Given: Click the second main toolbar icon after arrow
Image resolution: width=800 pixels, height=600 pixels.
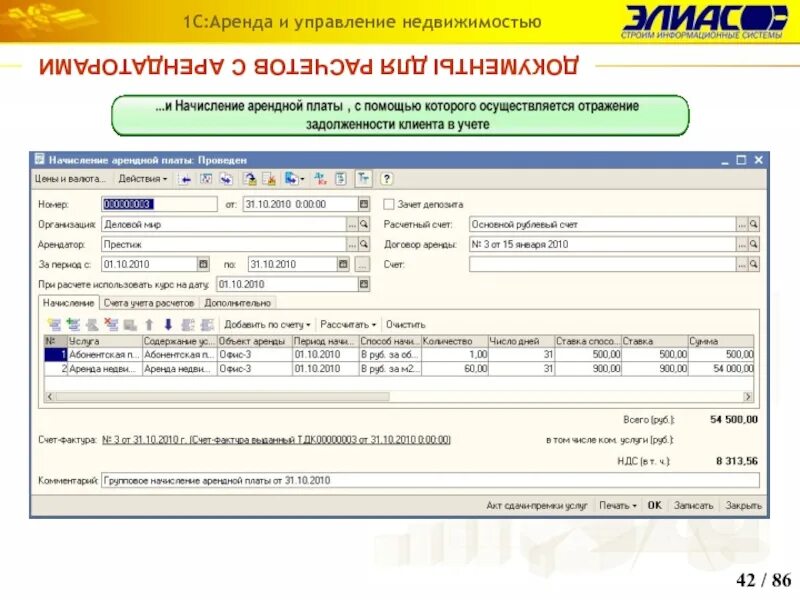Looking at the screenshot, I should 206,179.
